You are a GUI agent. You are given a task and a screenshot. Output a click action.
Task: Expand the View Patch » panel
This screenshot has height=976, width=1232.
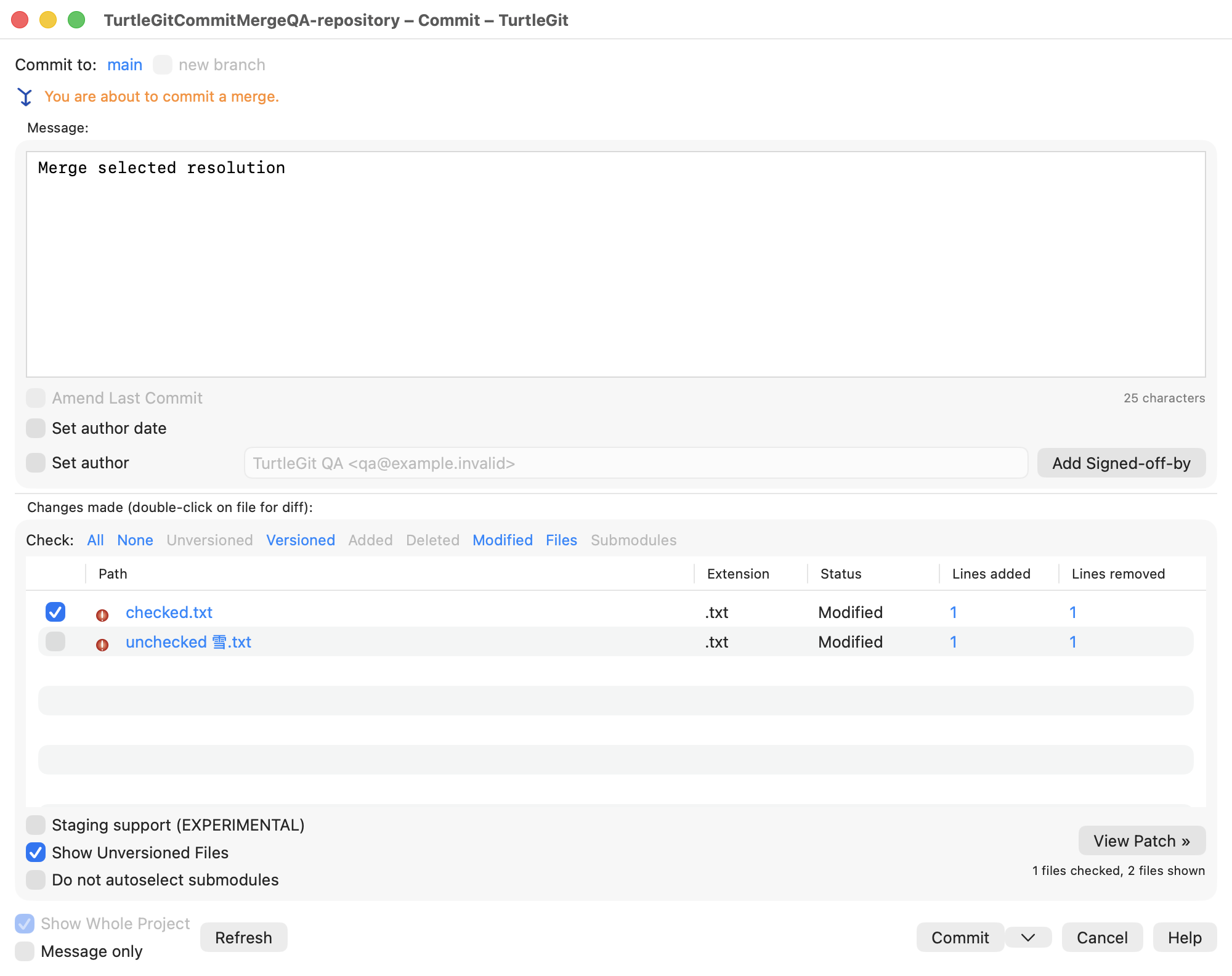click(1142, 841)
